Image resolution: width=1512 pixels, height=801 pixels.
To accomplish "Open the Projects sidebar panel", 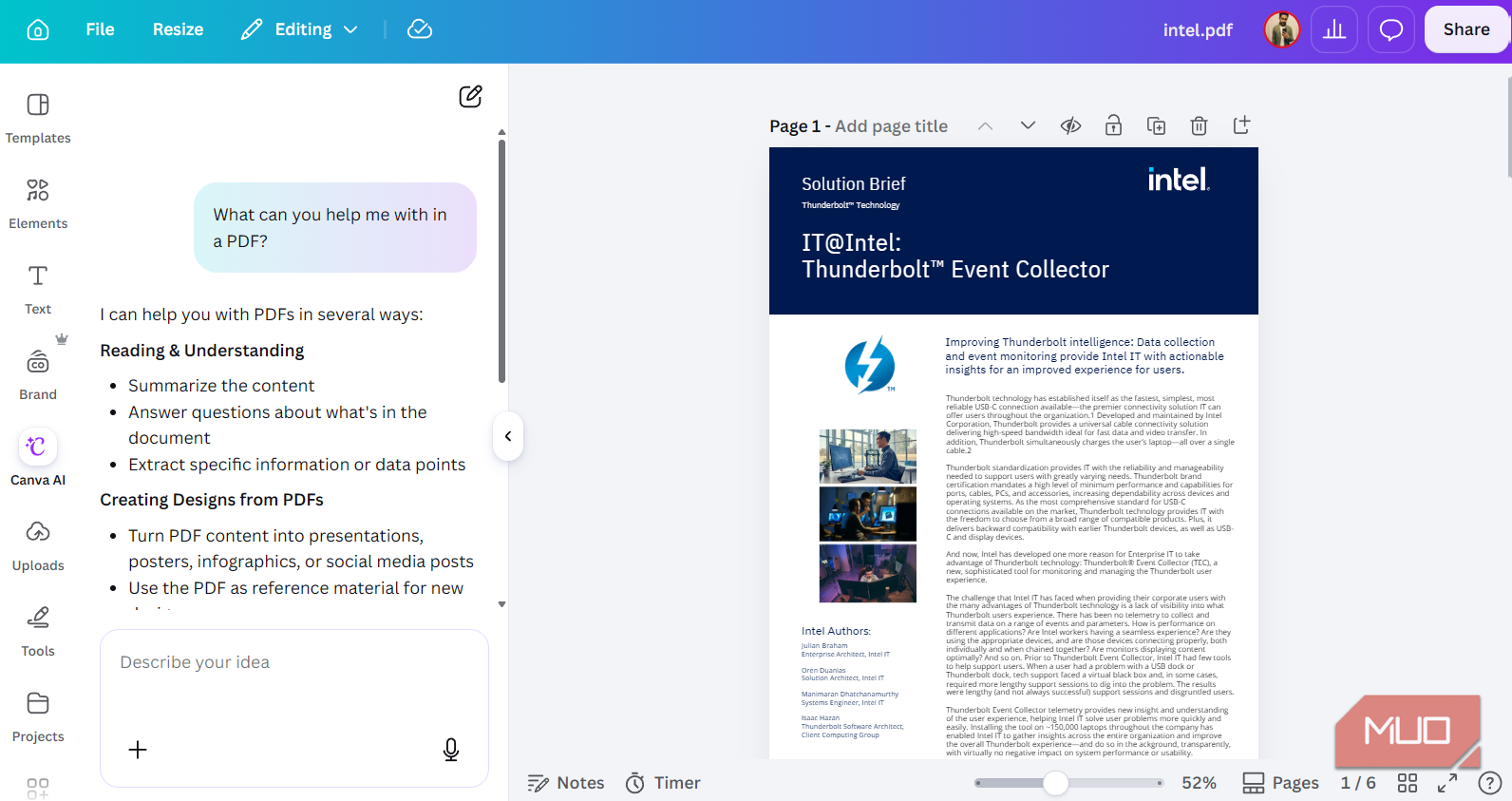I will [x=38, y=716].
